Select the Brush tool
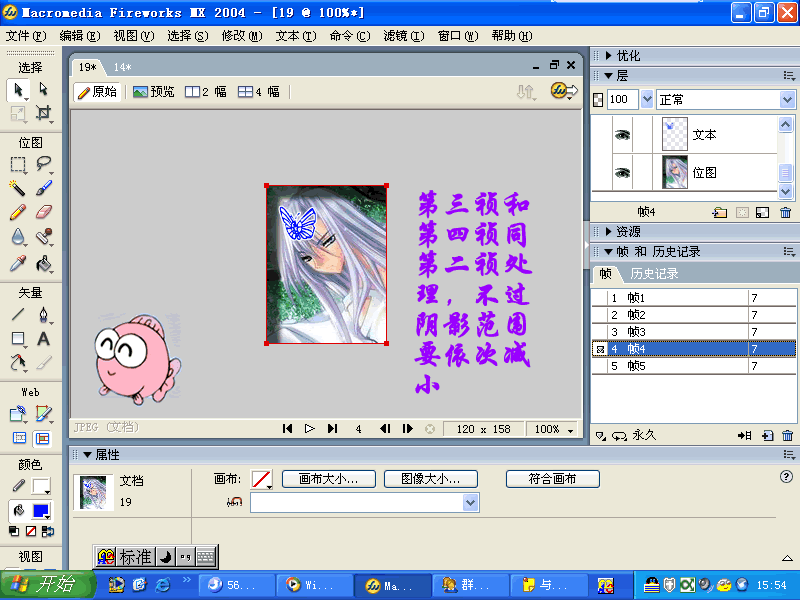 click(44, 188)
